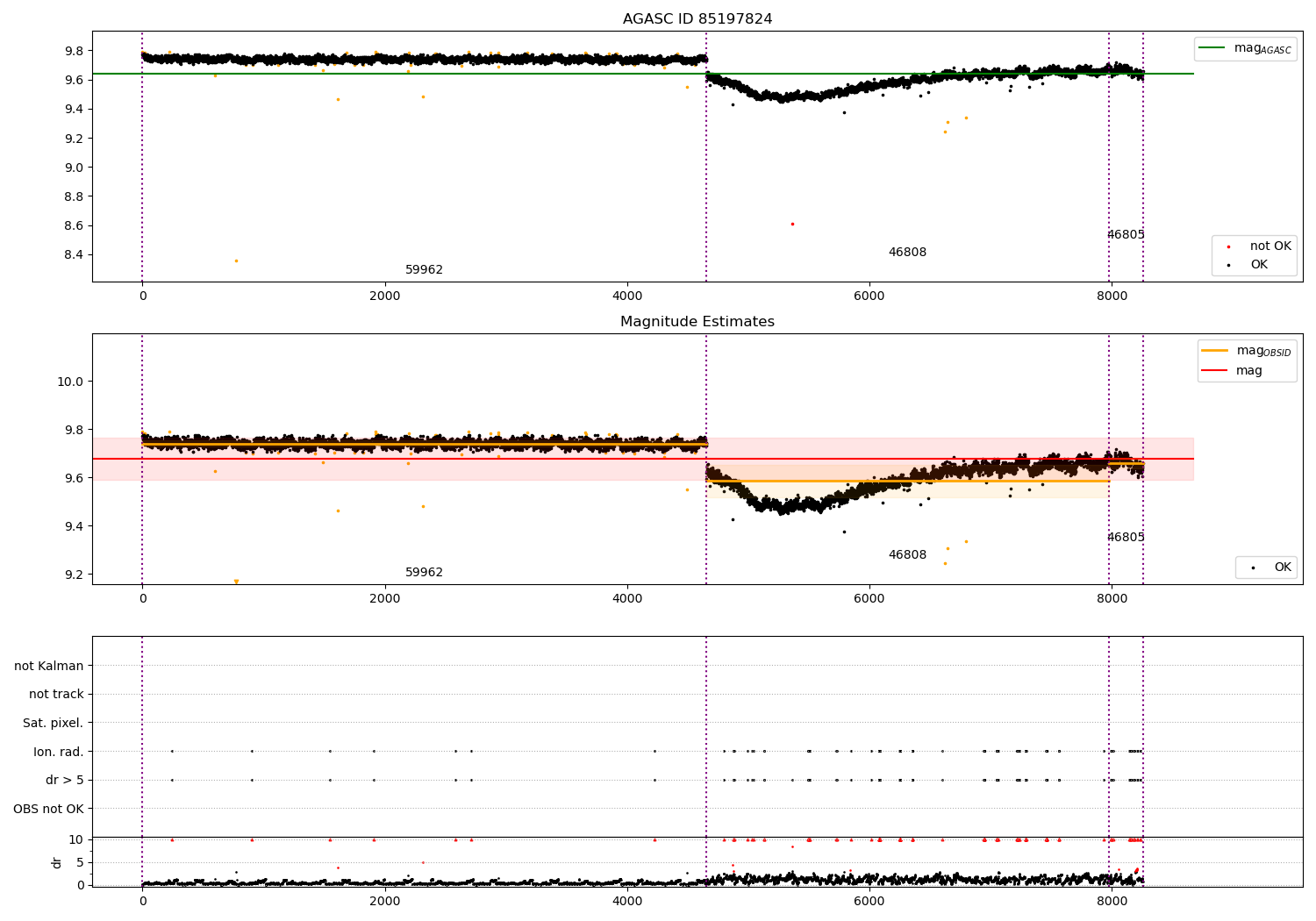This screenshot has width=1316, height=921.
Task: Click obsid label 46805 in the top plot
Action: point(1126,235)
